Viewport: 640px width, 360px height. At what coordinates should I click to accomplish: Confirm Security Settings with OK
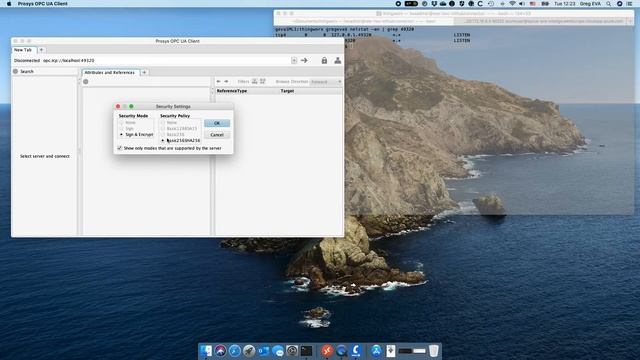[x=217, y=123]
